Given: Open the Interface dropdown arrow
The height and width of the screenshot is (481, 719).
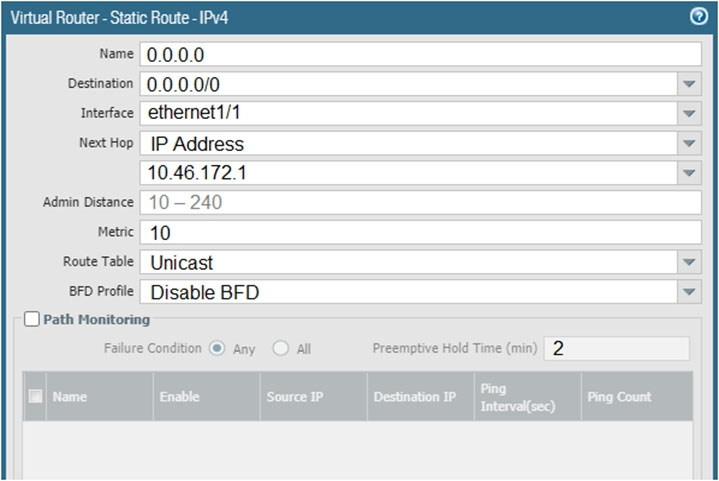Looking at the screenshot, I should [689, 113].
